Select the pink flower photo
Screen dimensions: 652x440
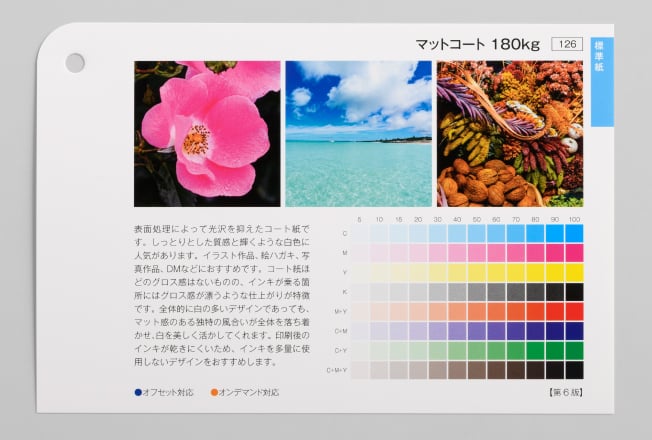click(207, 133)
